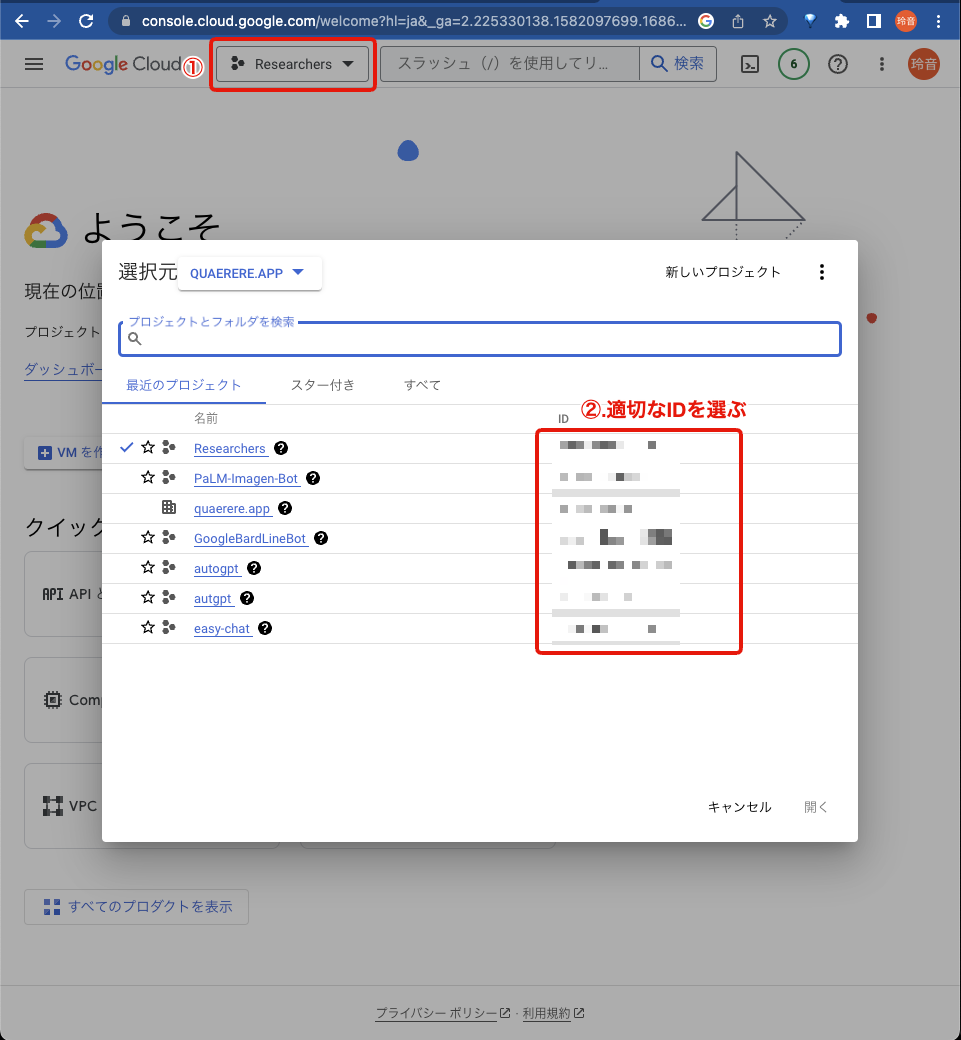This screenshot has height=1040, width=961.
Task: Open the Chrome profile avatar
Action: 906,21
